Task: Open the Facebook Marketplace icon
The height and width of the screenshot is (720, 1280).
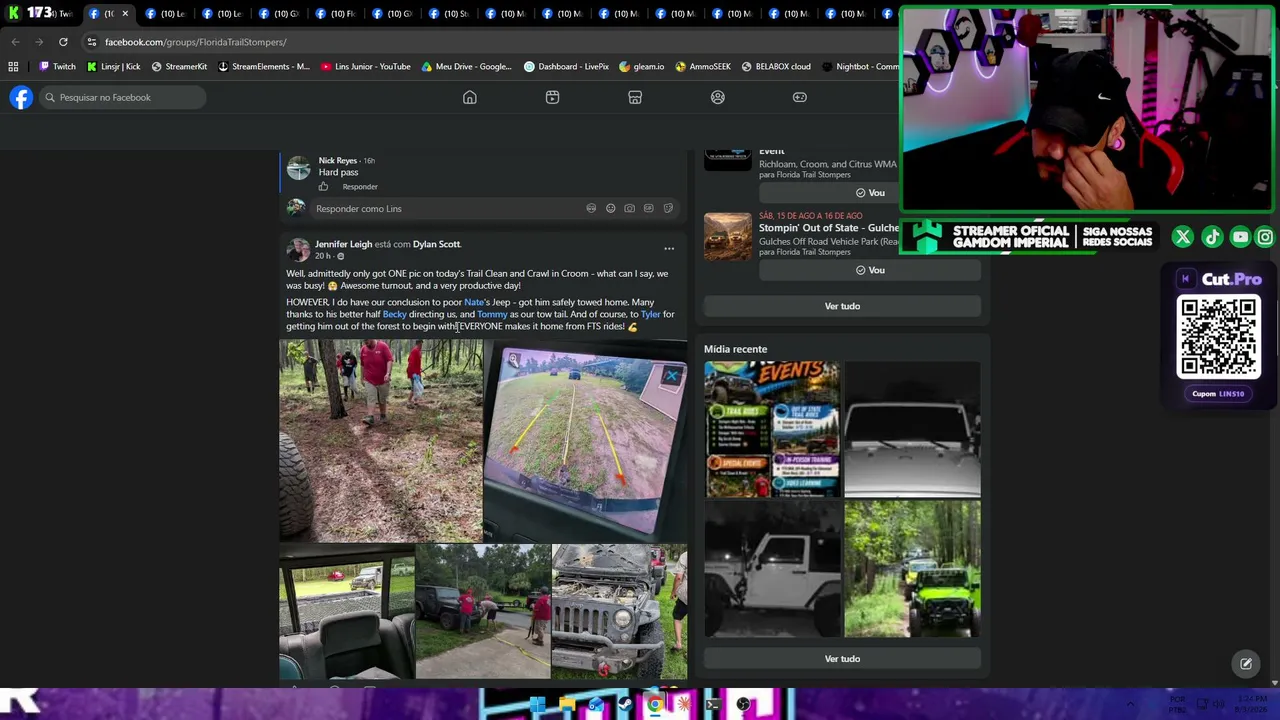Action: click(635, 97)
